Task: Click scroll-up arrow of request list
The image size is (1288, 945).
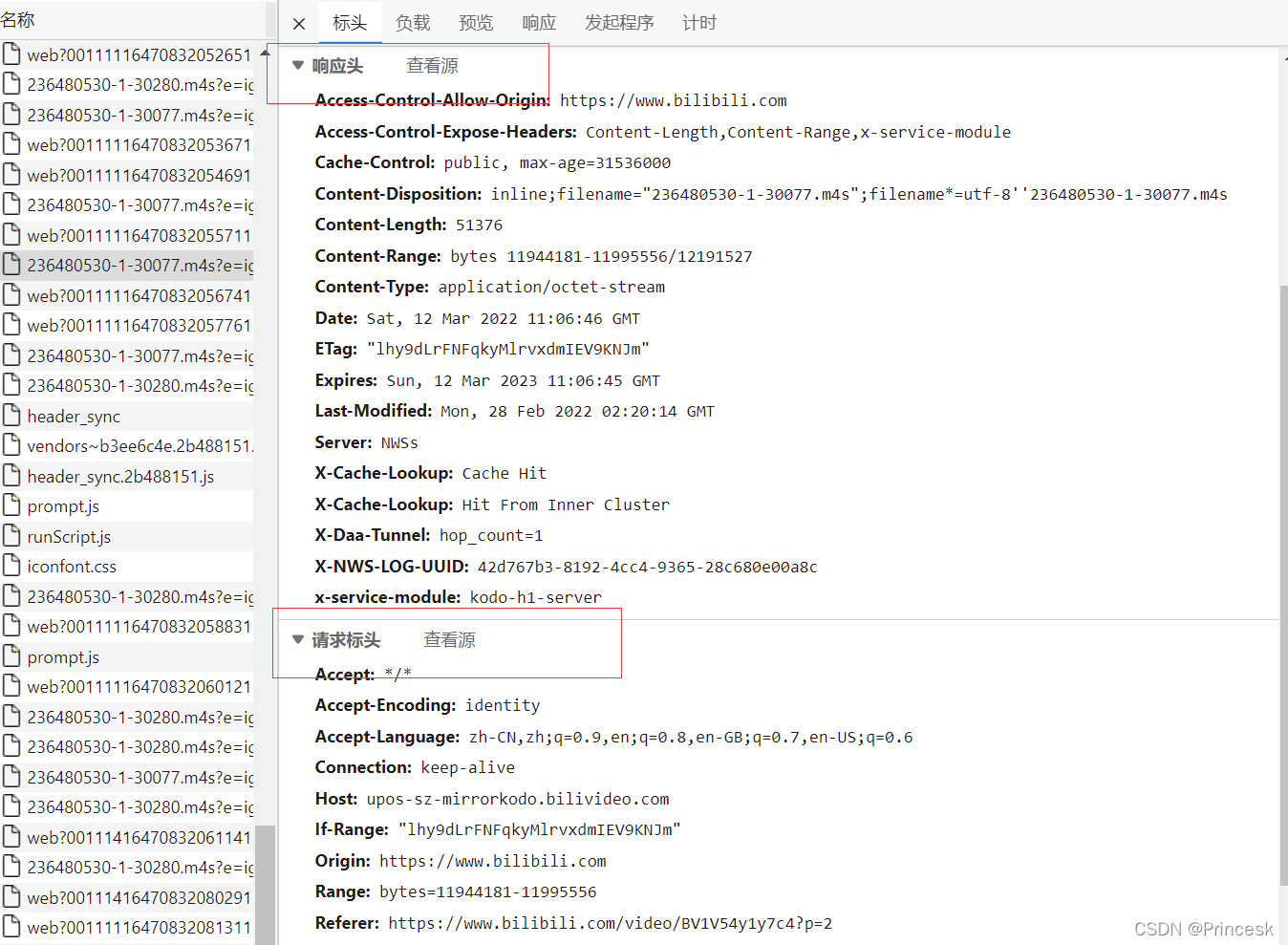Action: click(266, 52)
